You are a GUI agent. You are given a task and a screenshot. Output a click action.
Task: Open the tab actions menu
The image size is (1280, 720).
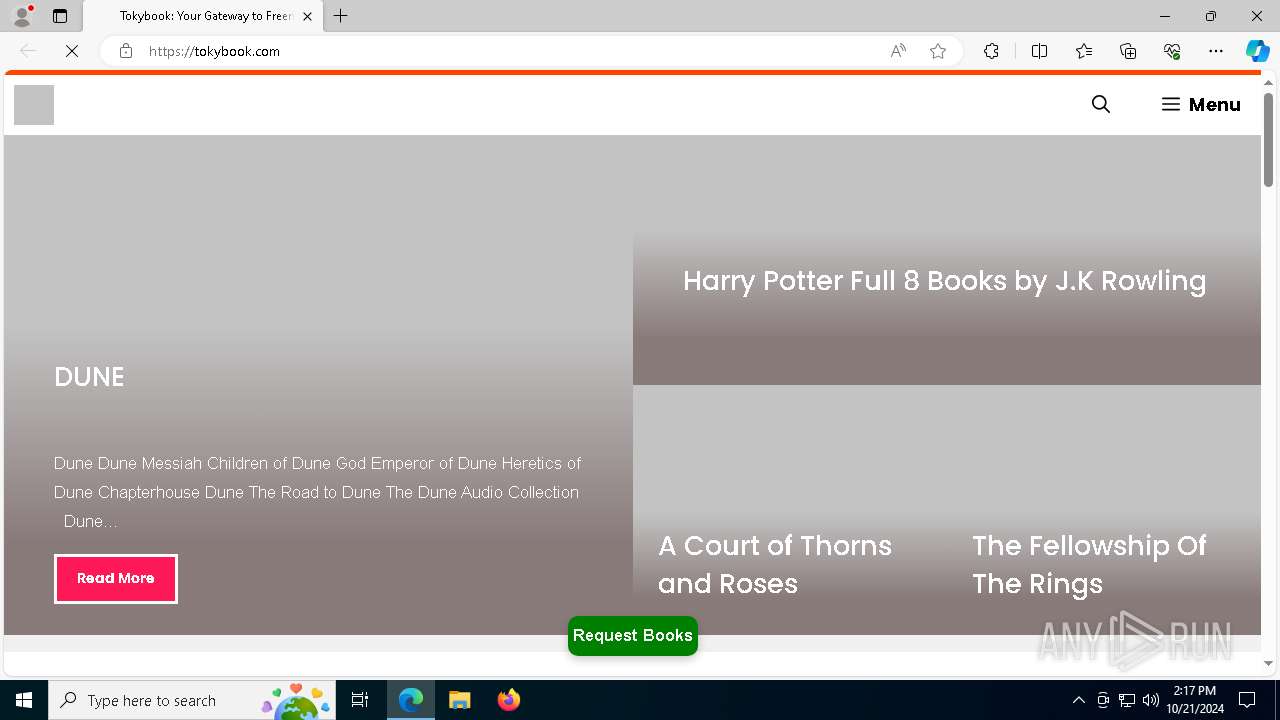[60, 16]
